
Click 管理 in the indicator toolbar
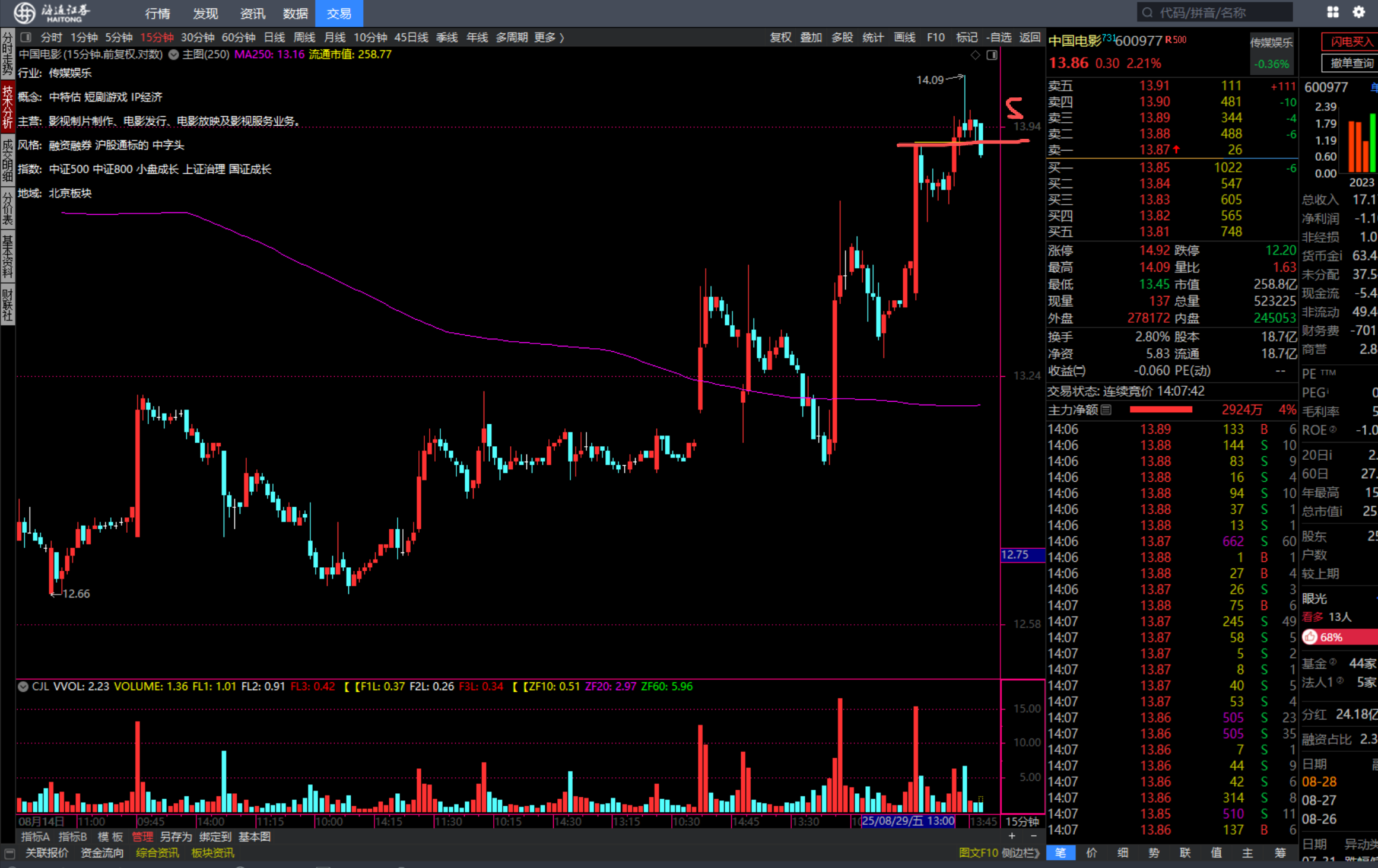(x=142, y=837)
